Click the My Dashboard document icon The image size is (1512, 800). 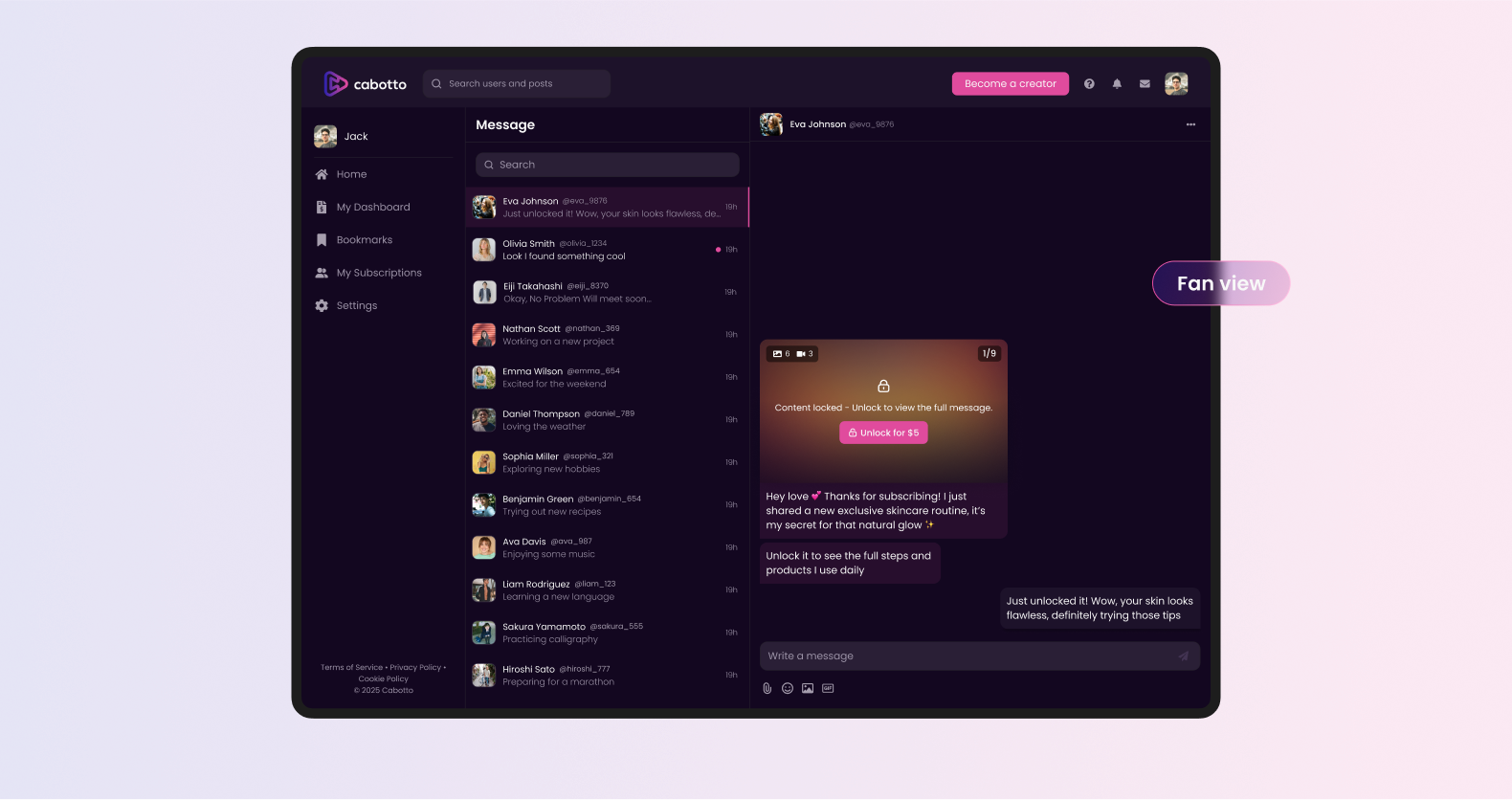click(x=322, y=208)
